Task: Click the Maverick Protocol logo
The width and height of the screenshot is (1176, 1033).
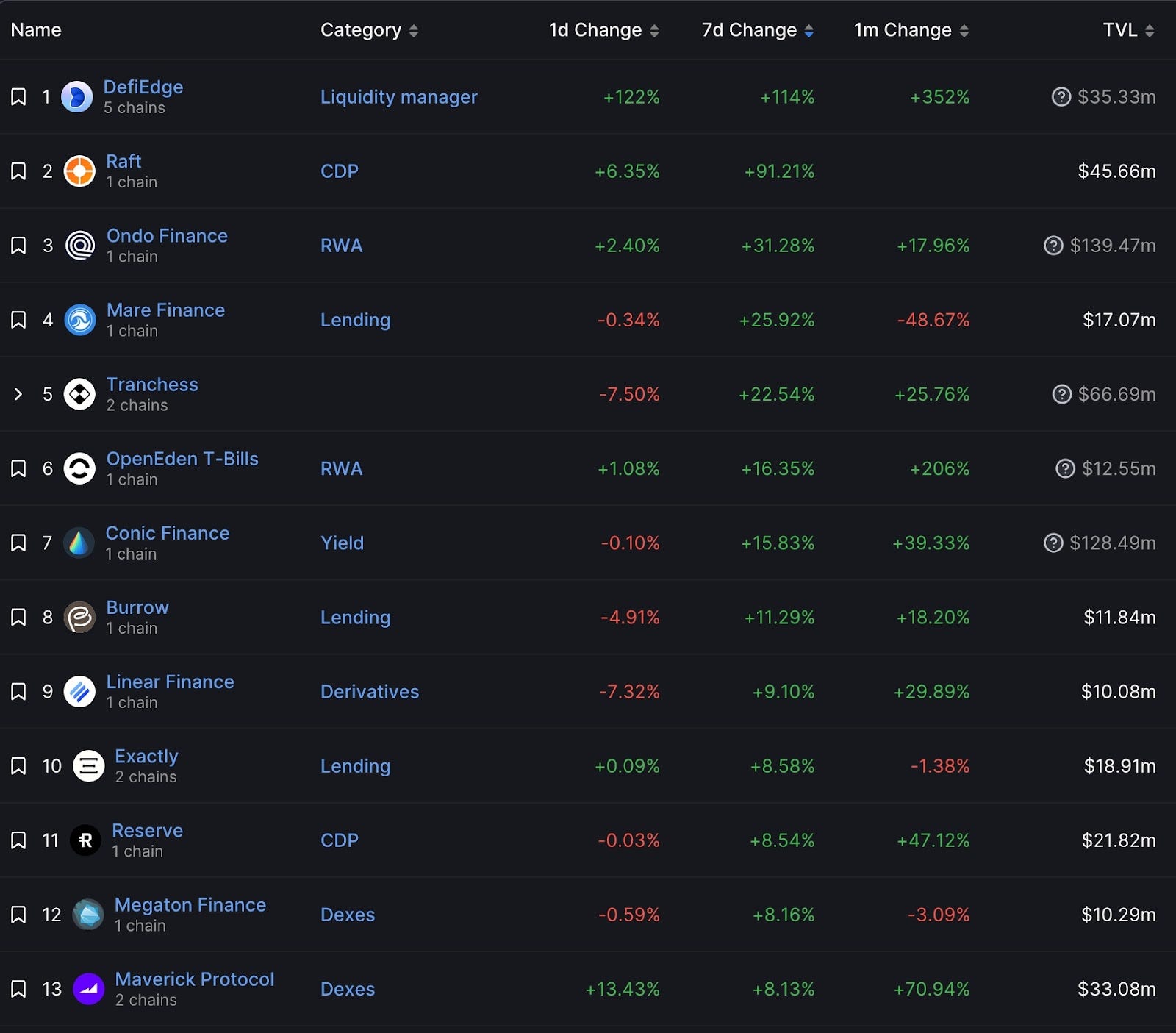Action: point(88,989)
